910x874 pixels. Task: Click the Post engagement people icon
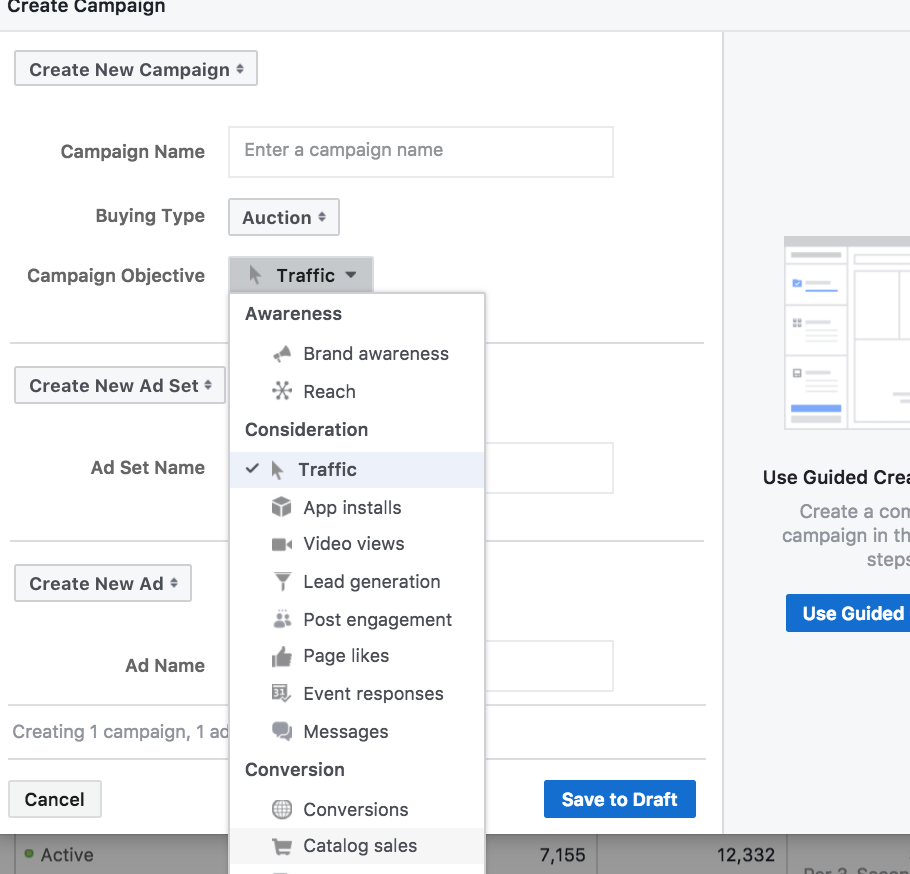pyautogui.click(x=282, y=619)
